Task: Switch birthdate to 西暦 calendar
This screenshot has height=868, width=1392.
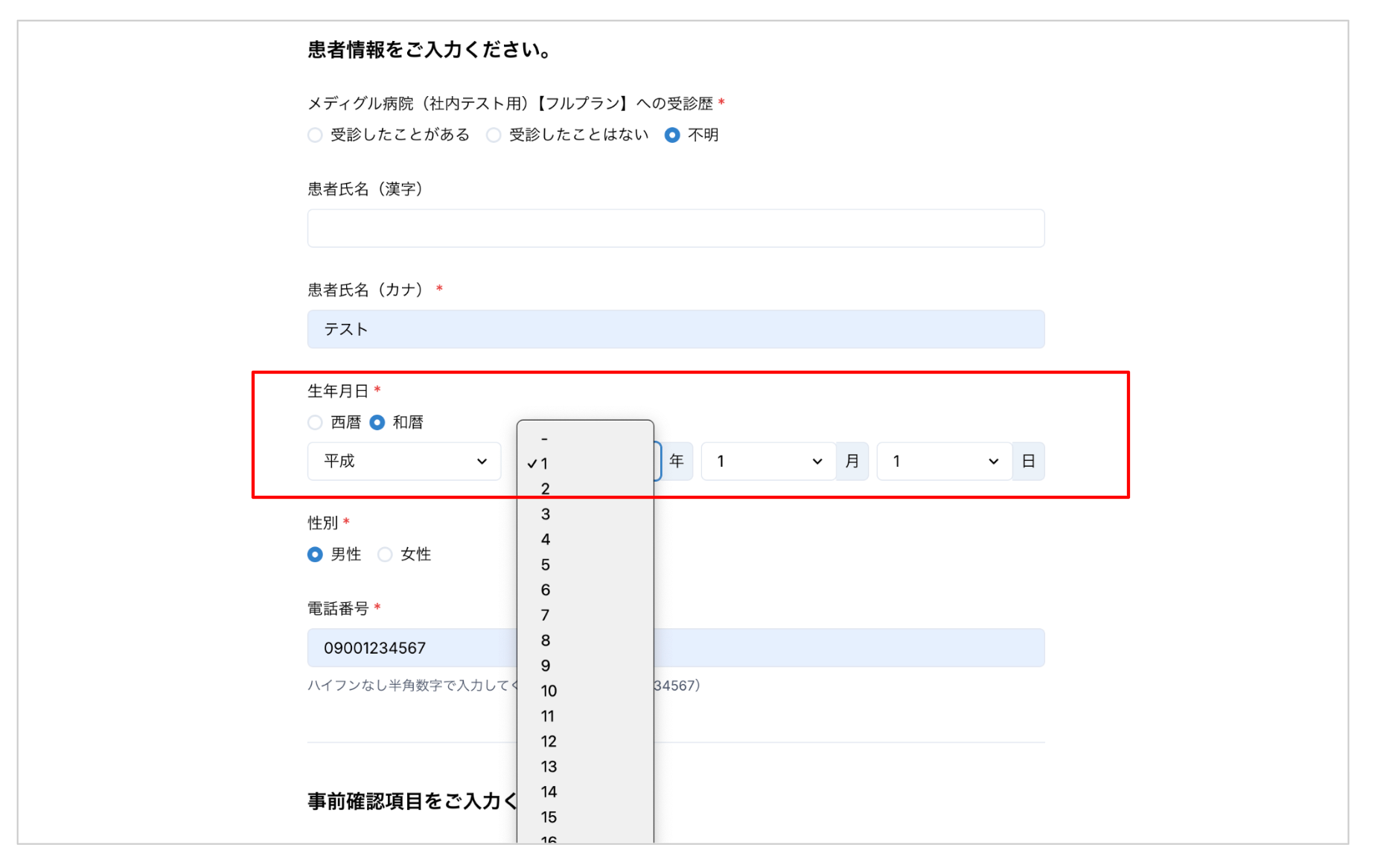Action: pos(315,423)
